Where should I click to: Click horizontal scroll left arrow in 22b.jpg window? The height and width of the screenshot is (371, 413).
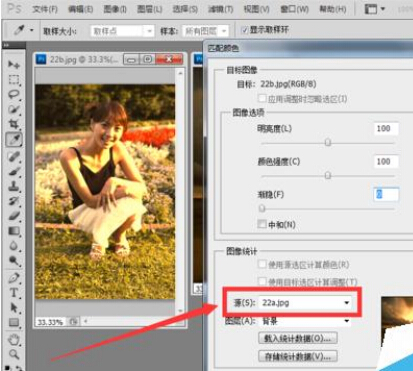[x=86, y=321]
